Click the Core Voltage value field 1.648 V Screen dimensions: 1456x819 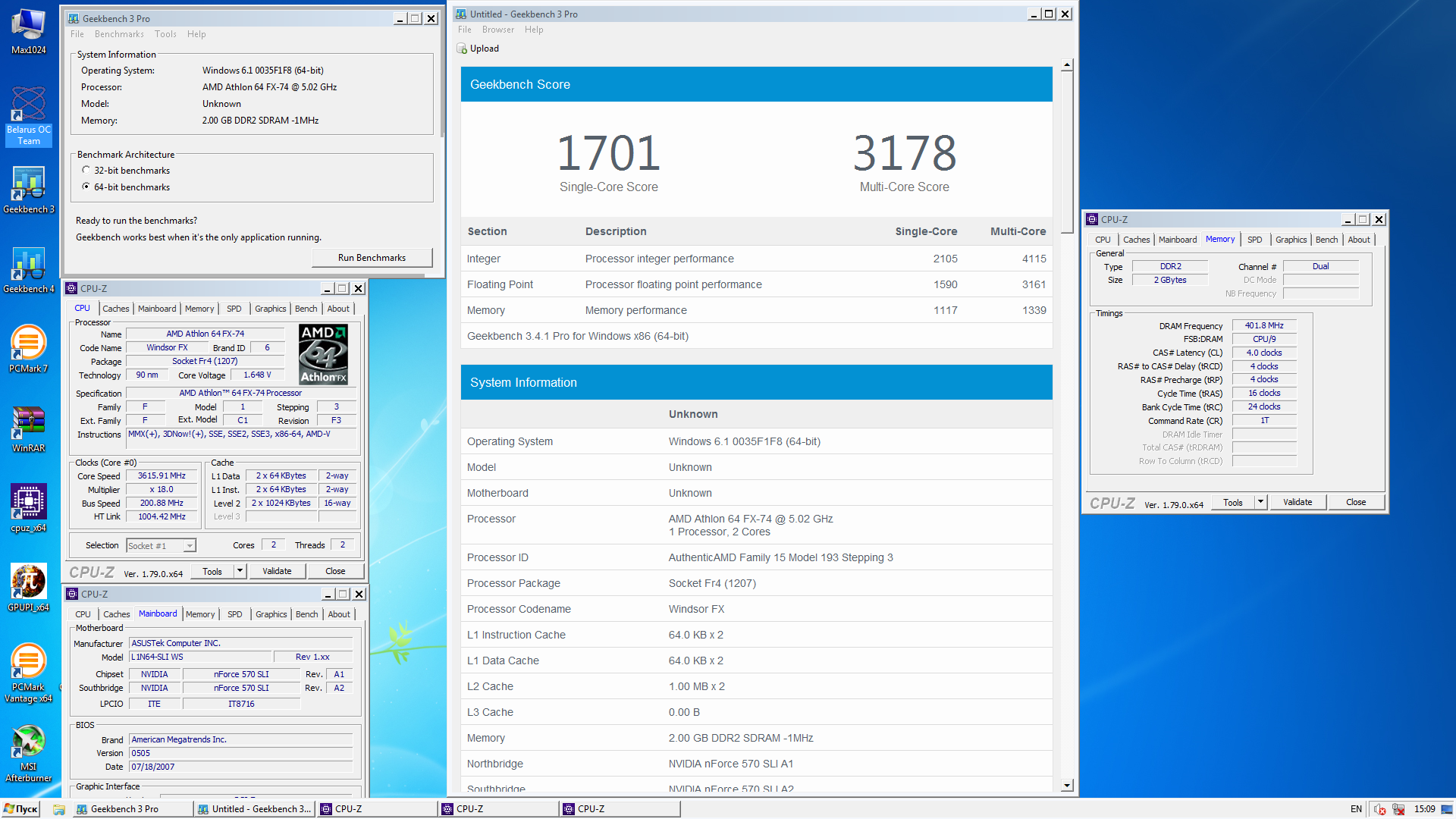pos(257,375)
